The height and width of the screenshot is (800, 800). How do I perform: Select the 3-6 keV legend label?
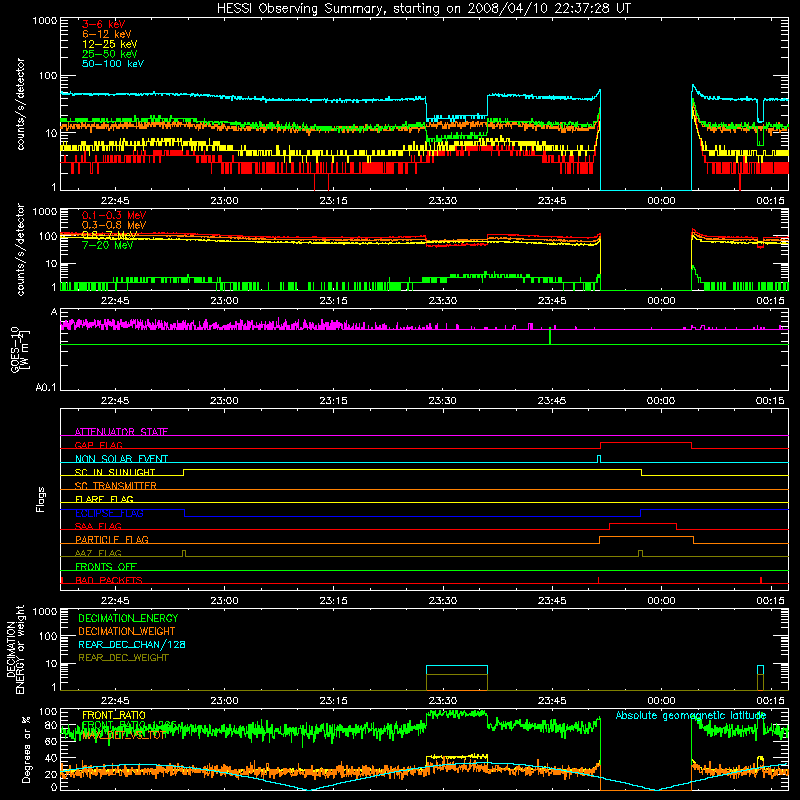tap(104, 24)
